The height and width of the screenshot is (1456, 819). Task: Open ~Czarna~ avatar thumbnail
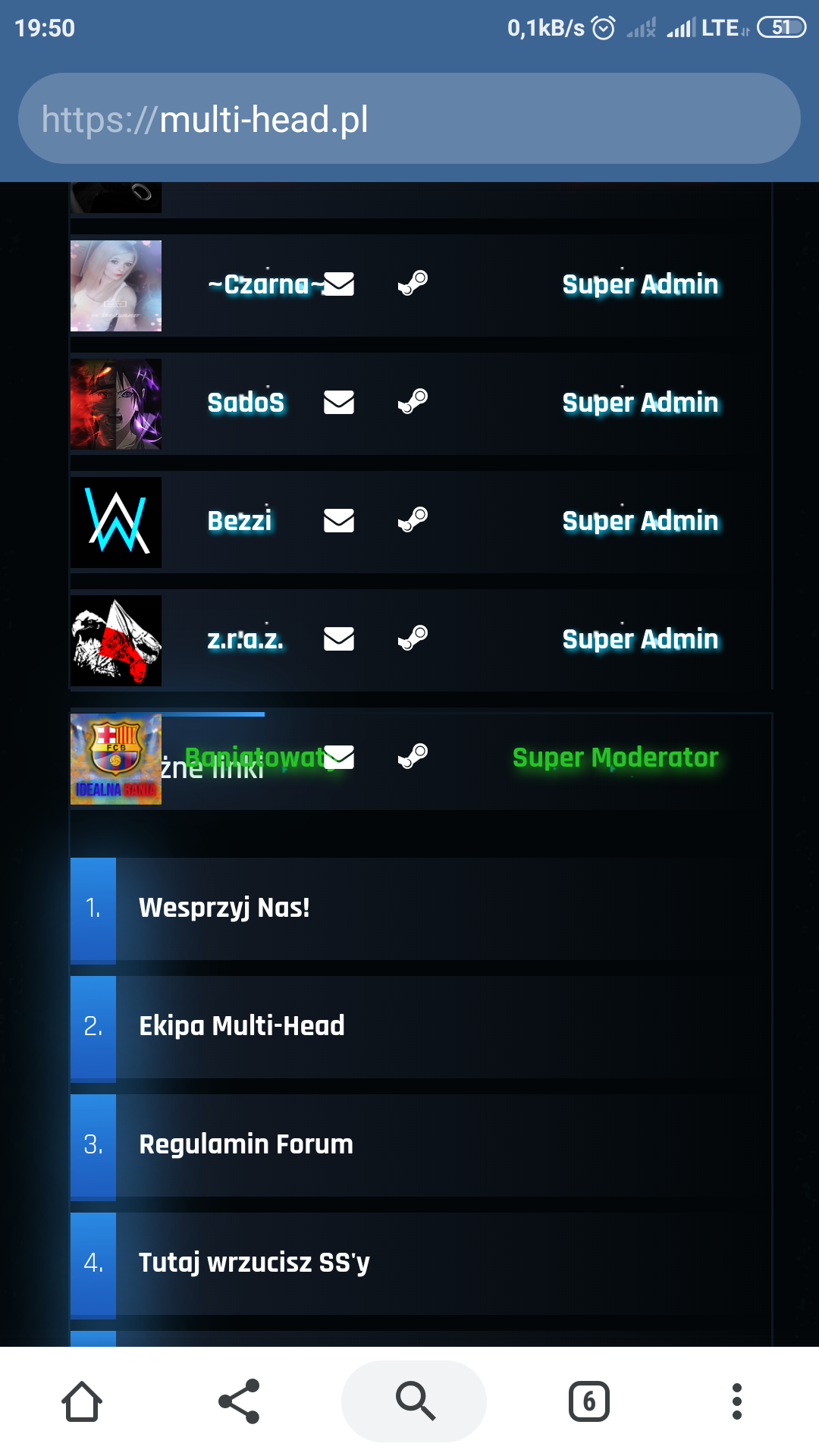pos(116,286)
